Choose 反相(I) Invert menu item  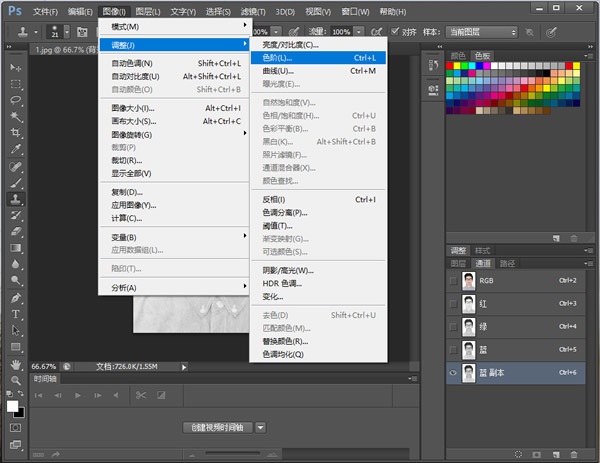coord(318,199)
